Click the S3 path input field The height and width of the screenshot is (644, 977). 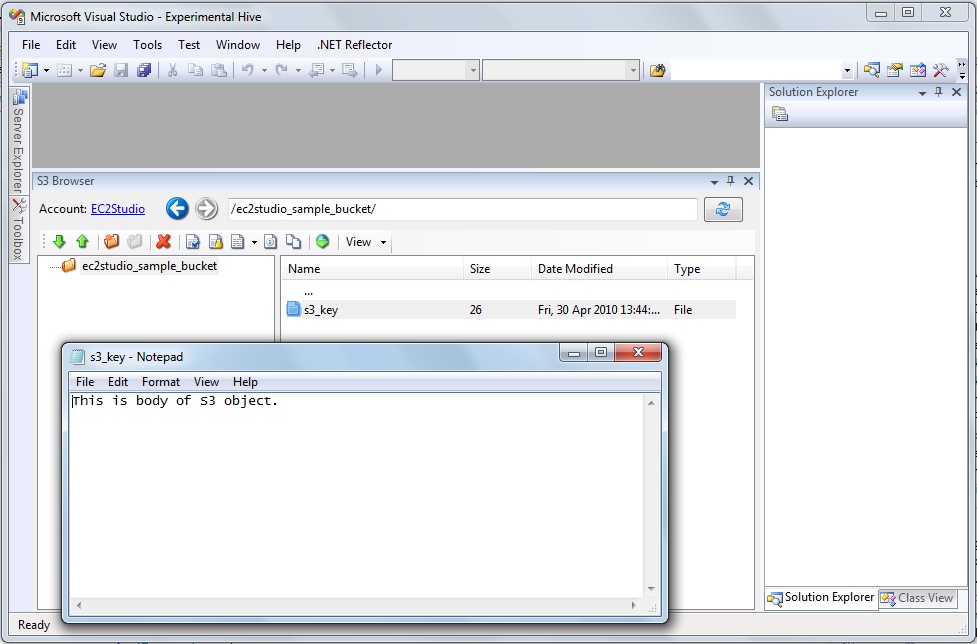pyautogui.click(x=463, y=209)
